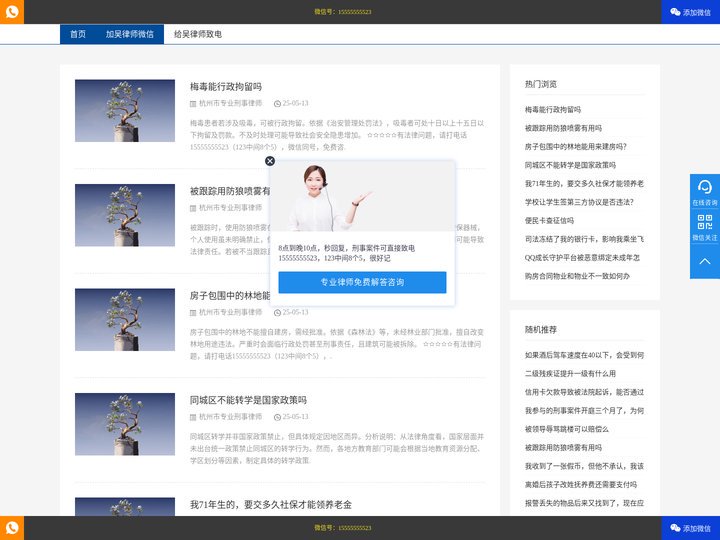Click 信用卡欠款导致被法院起诉 link

(584, 392)
